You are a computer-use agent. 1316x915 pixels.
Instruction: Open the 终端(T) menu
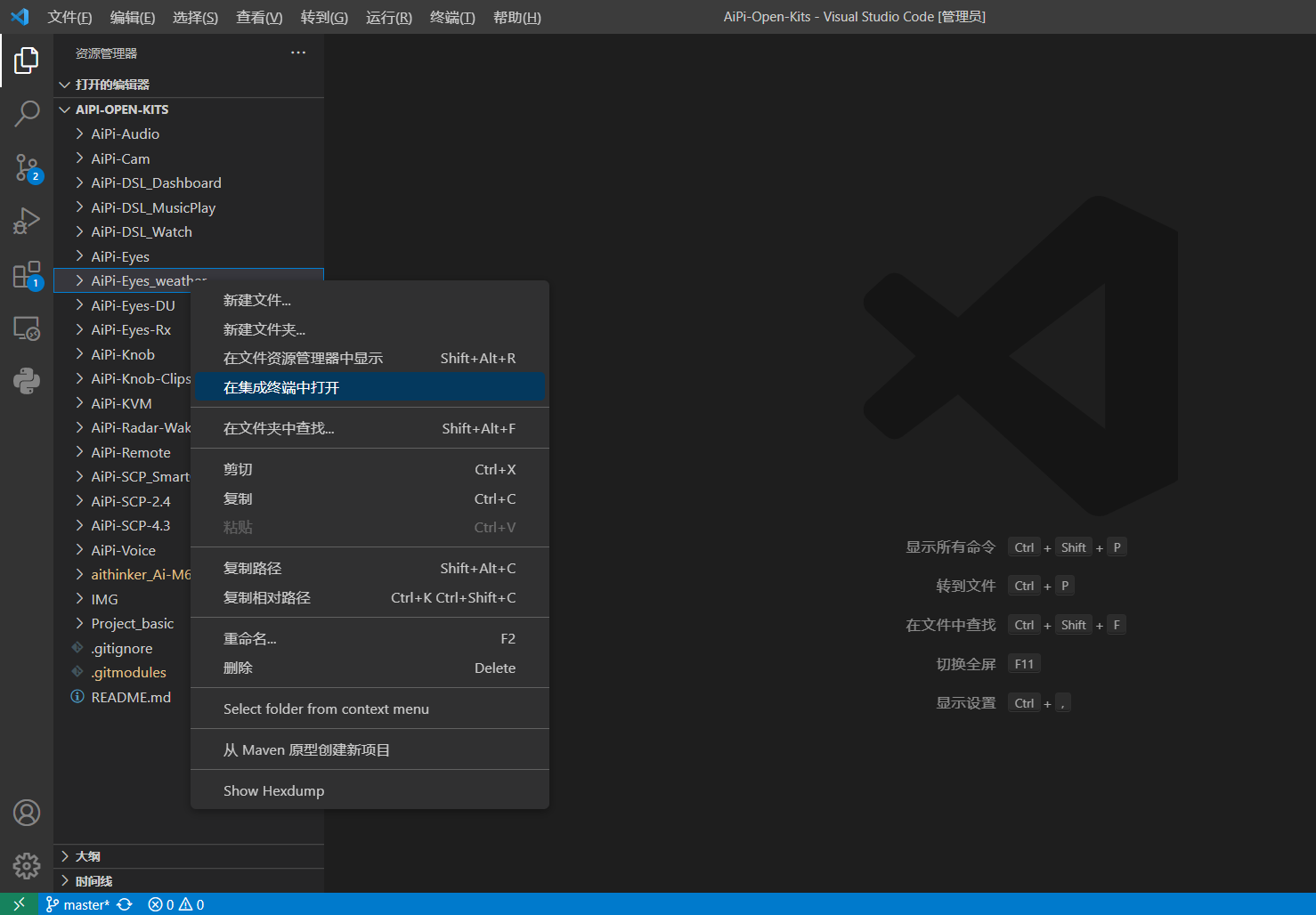click(x=452, y=17)
